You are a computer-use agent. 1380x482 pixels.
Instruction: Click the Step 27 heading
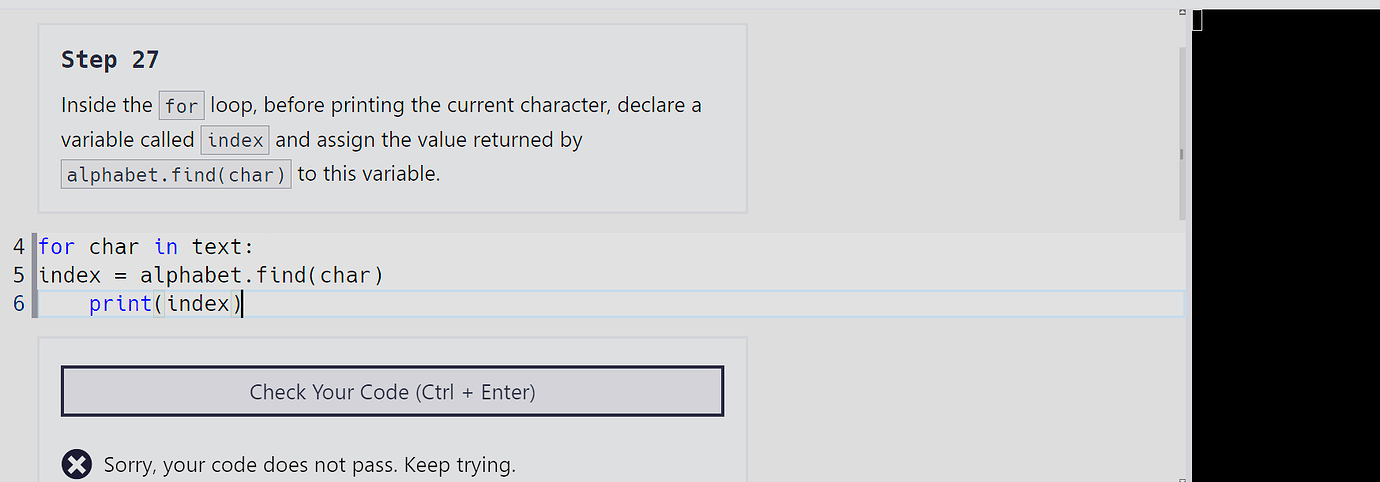coord(110,60)
